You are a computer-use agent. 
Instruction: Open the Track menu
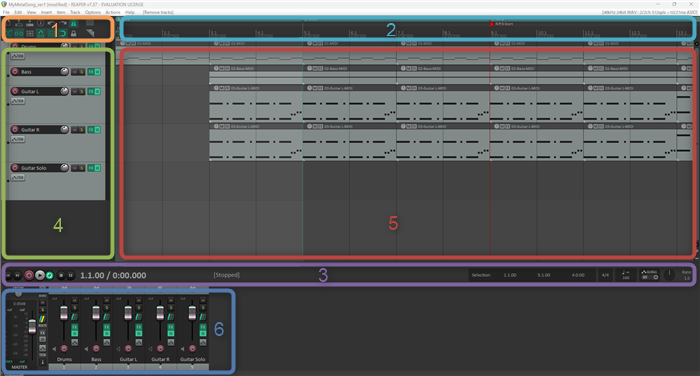pyautogui.click(x=75, y=12)
